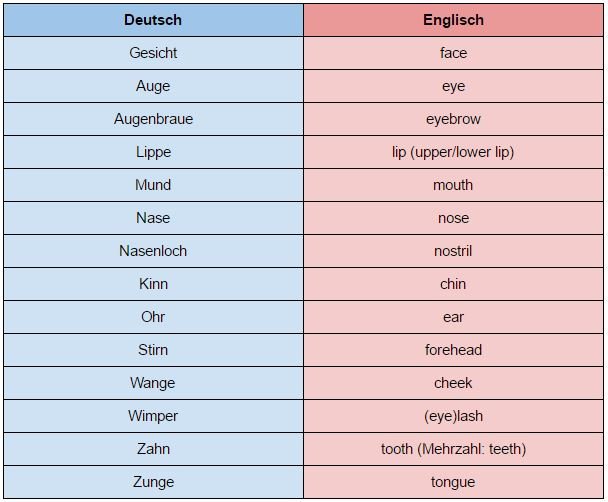Click the Auge cell
Image resolution: width=608 pixels, height=502 pixels.
pyautogui.click(x=154, y=86)
